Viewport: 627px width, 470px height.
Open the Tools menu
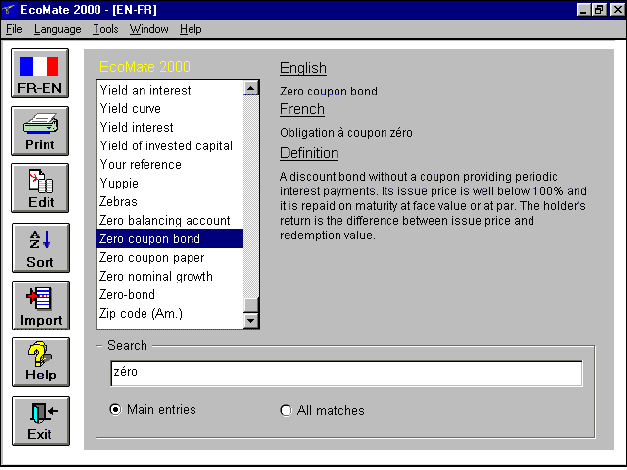coord(106,29)
